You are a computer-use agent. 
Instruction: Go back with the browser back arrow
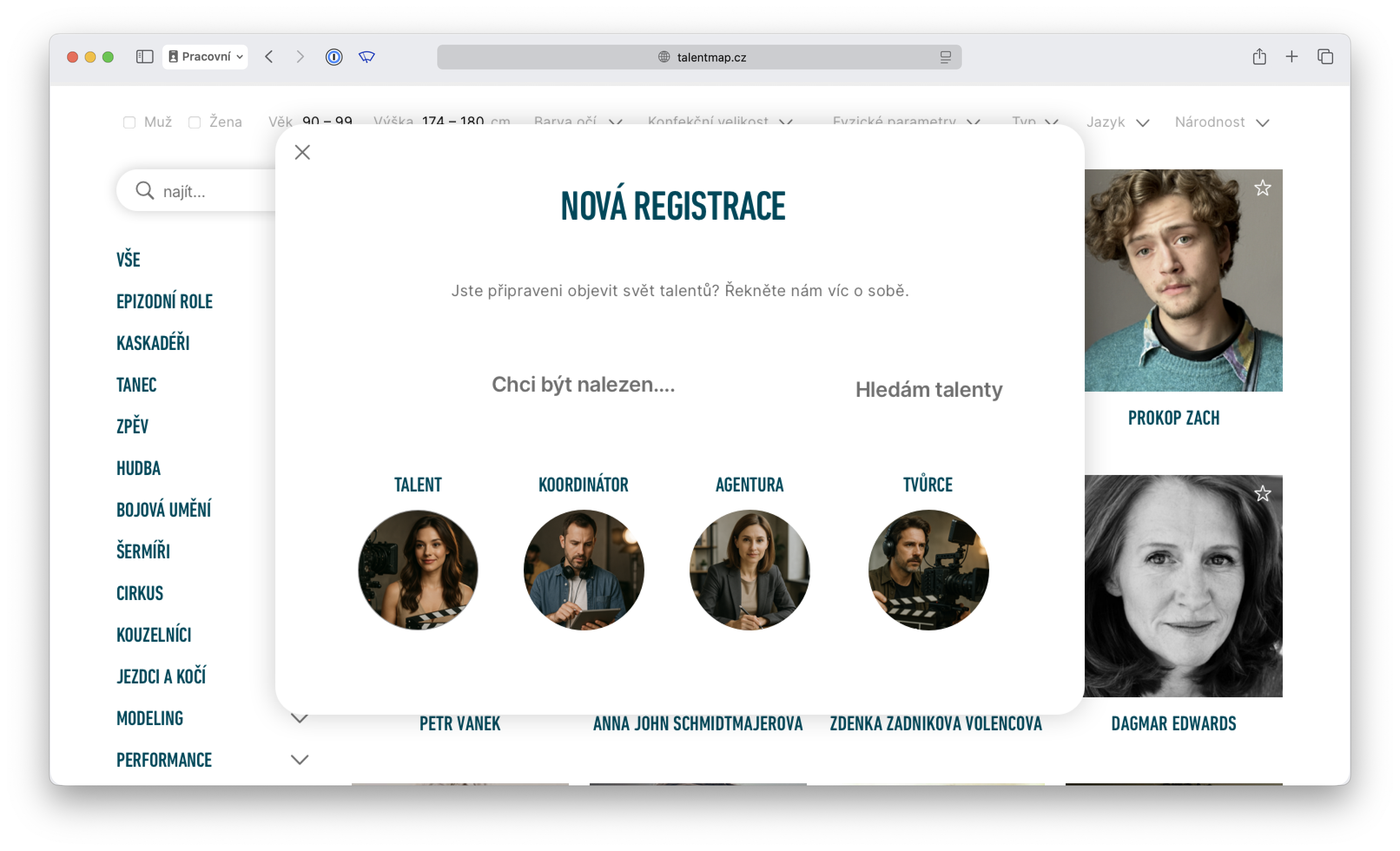tap(269, 57)
